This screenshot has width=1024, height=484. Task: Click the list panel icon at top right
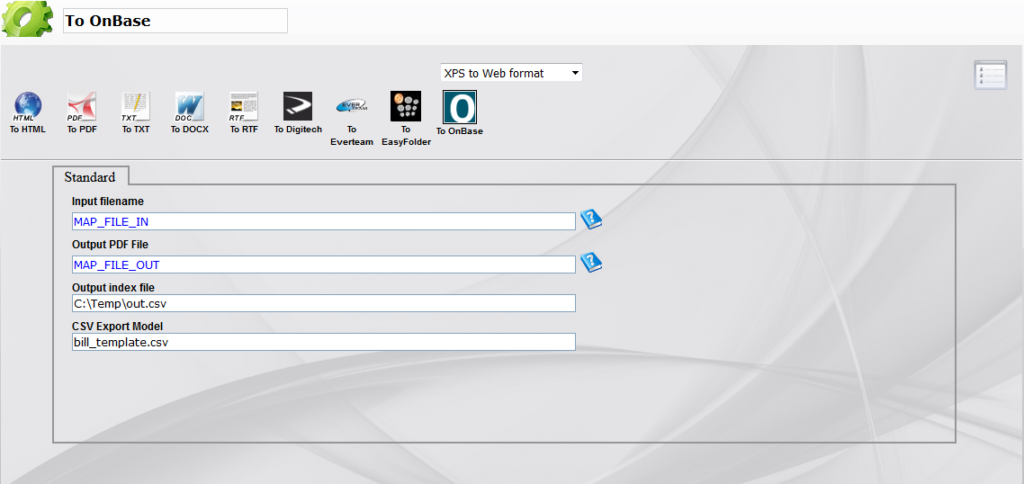pos(990,75)
